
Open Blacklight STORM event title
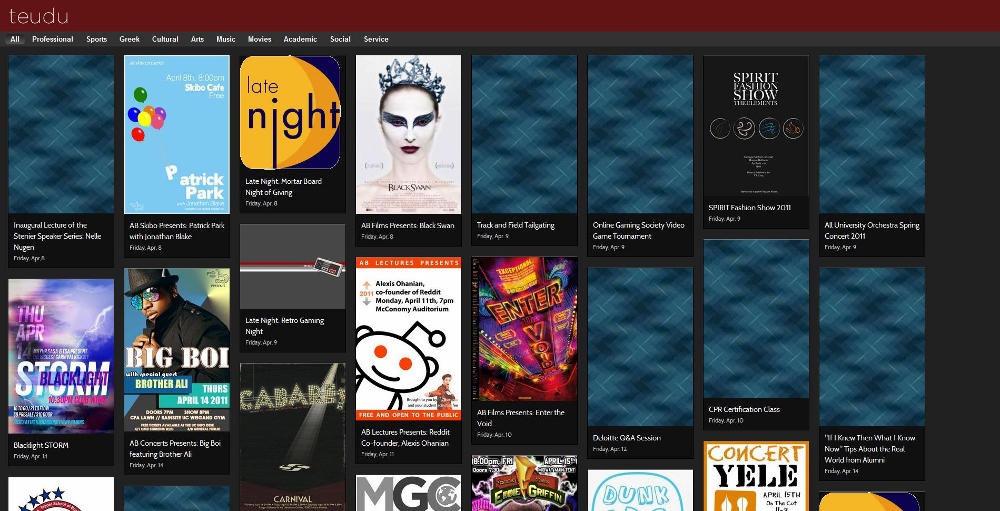(41, 445)
